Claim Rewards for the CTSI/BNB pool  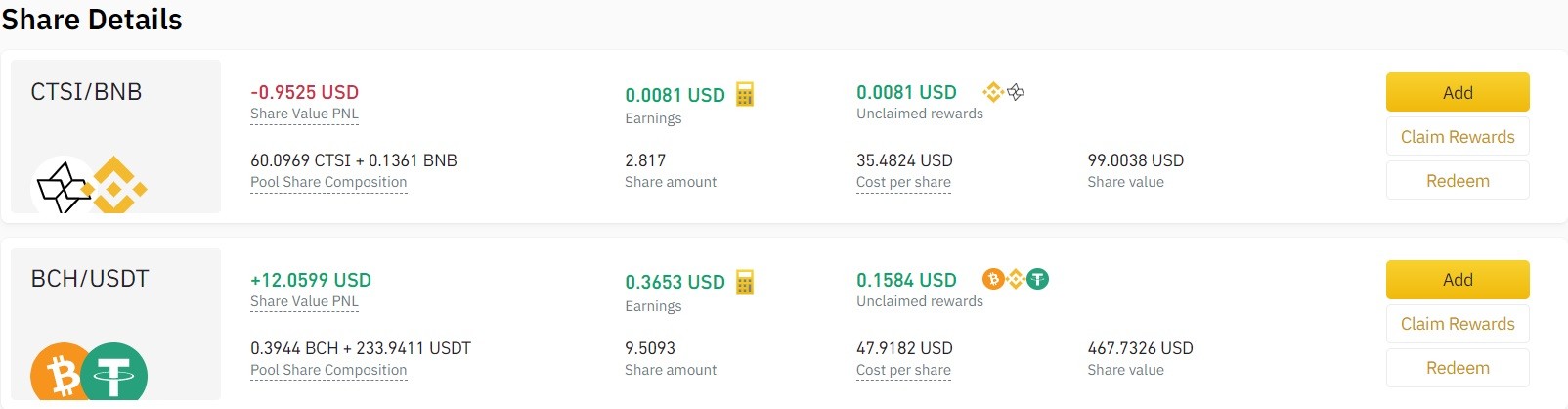pos(1458,137)
